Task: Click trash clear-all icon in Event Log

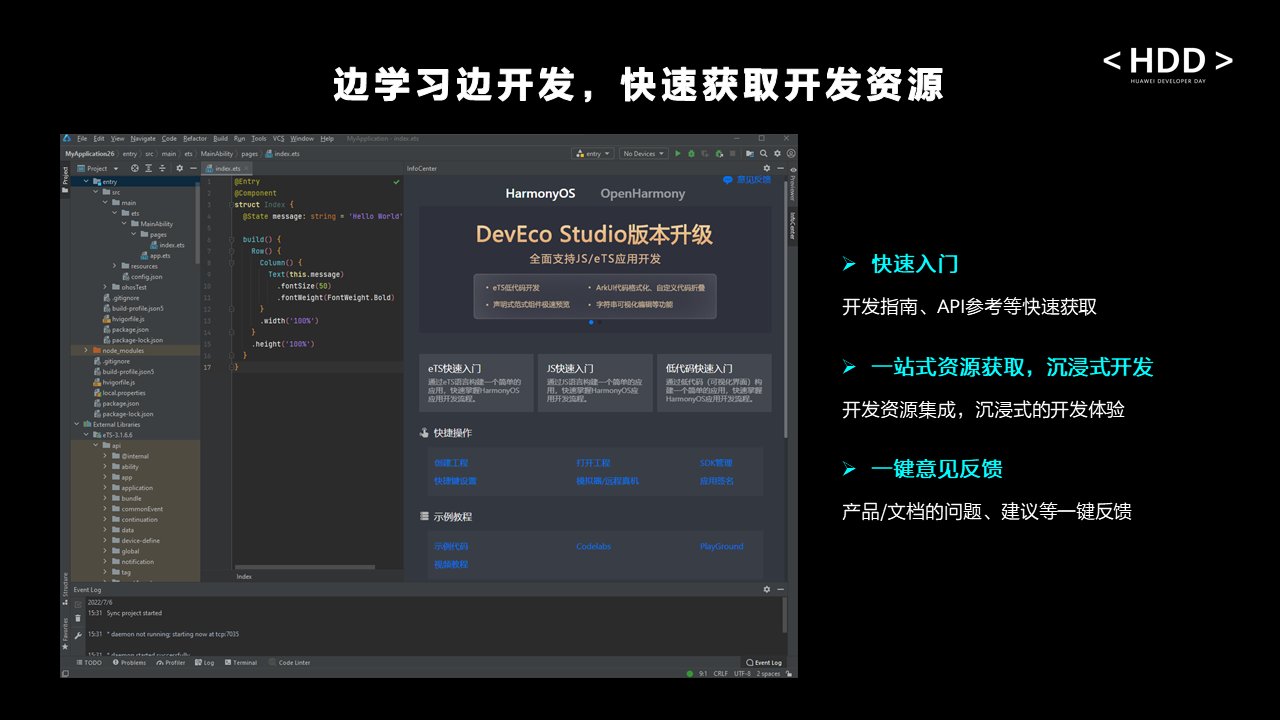Action: click(78, 618)
